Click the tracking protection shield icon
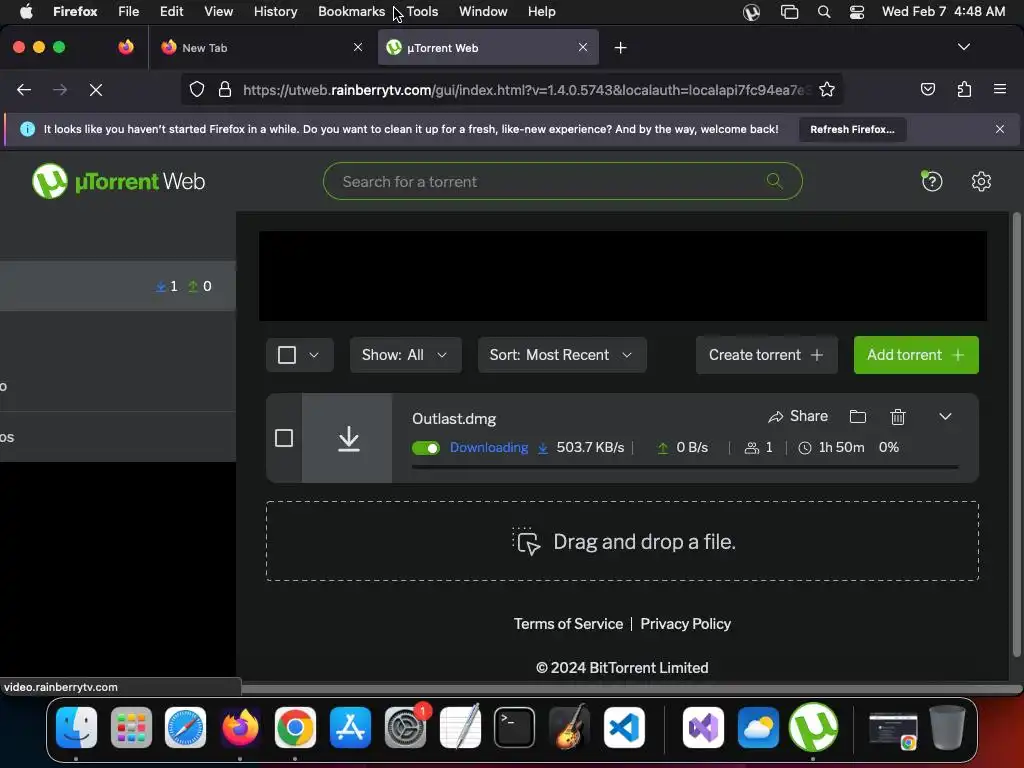Viewport: 1024px width, 768px height. tap(197, 89)
